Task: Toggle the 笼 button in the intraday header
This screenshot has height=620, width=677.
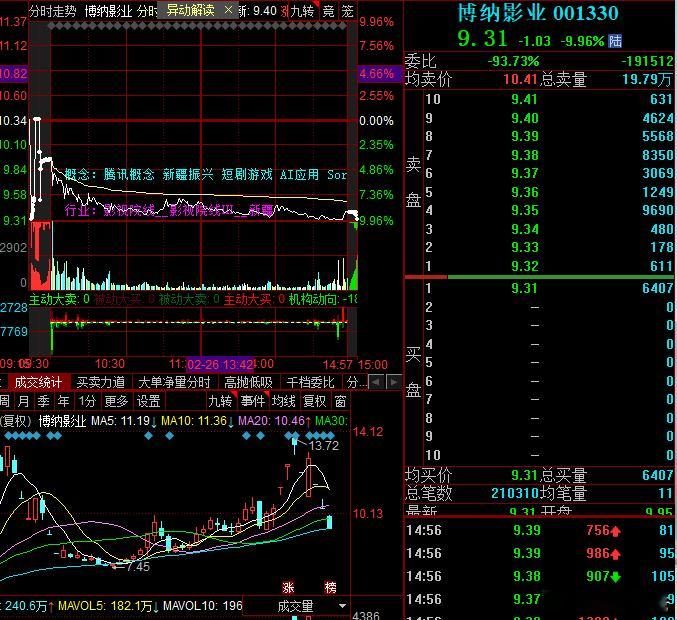Action: pos(348,11)
